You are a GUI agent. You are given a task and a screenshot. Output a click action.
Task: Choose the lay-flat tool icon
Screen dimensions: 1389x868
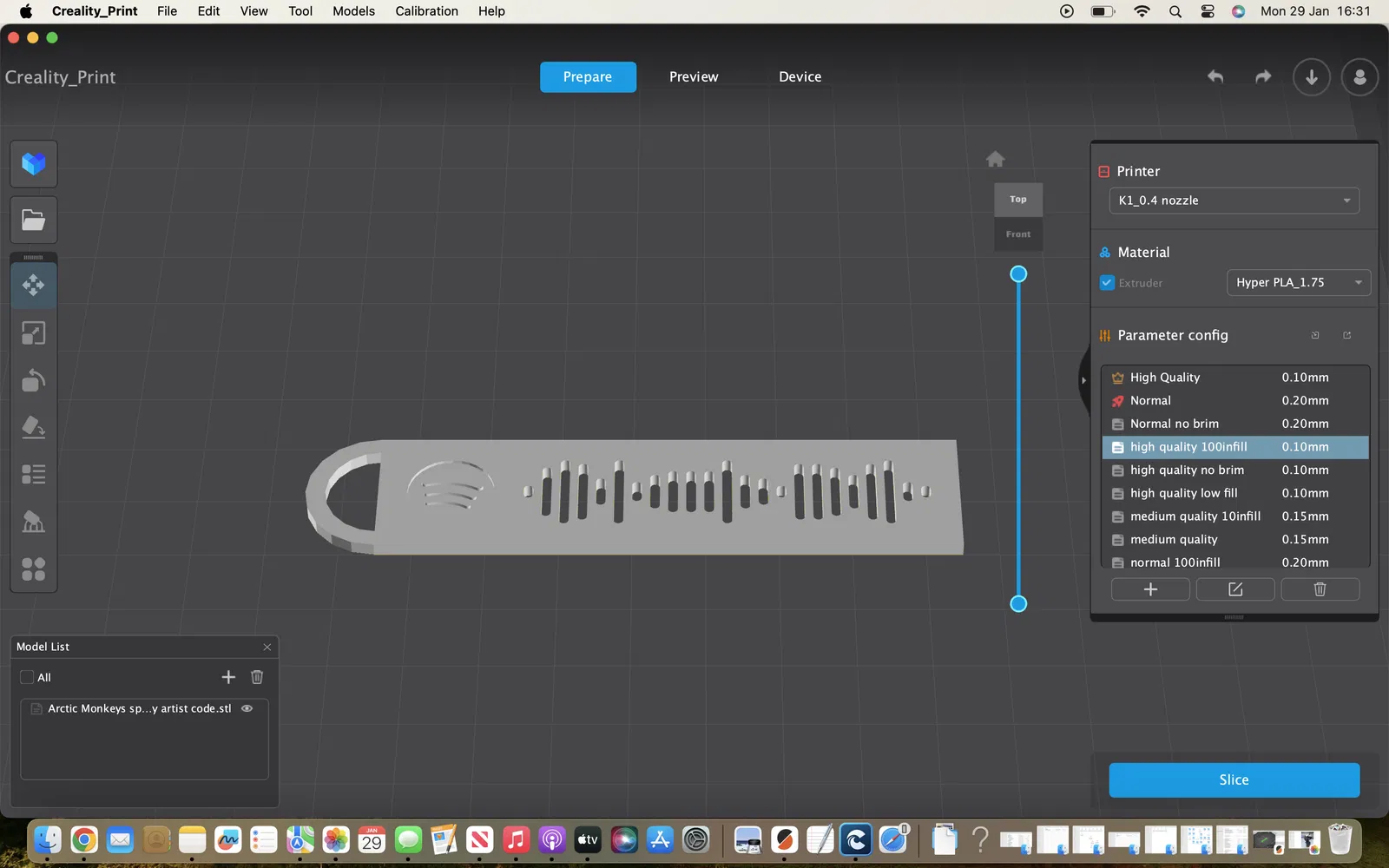point(34,427)
